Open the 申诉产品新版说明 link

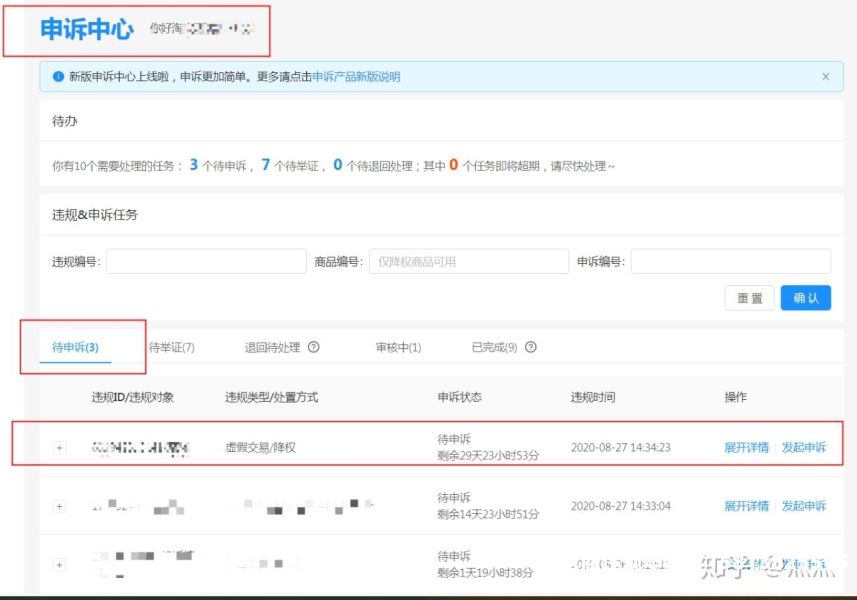356,77
